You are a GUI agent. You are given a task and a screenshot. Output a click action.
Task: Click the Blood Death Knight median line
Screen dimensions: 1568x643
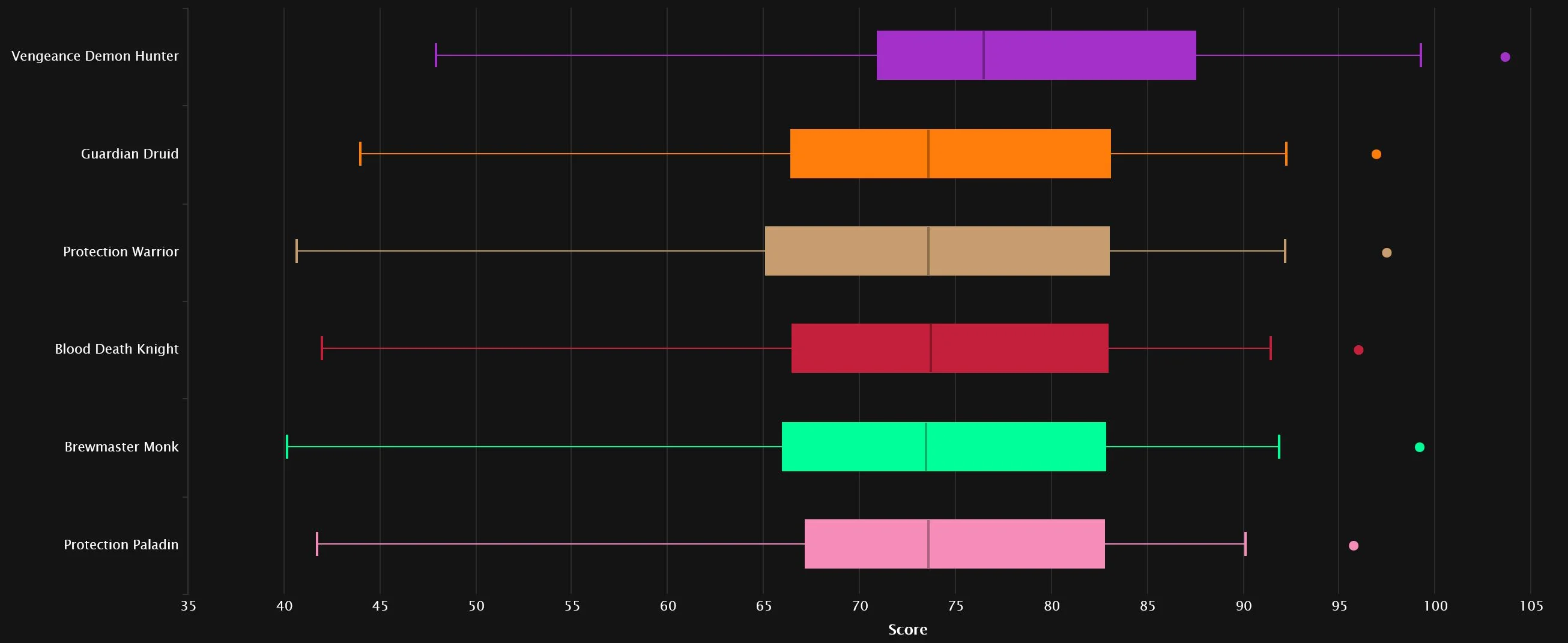931,349
